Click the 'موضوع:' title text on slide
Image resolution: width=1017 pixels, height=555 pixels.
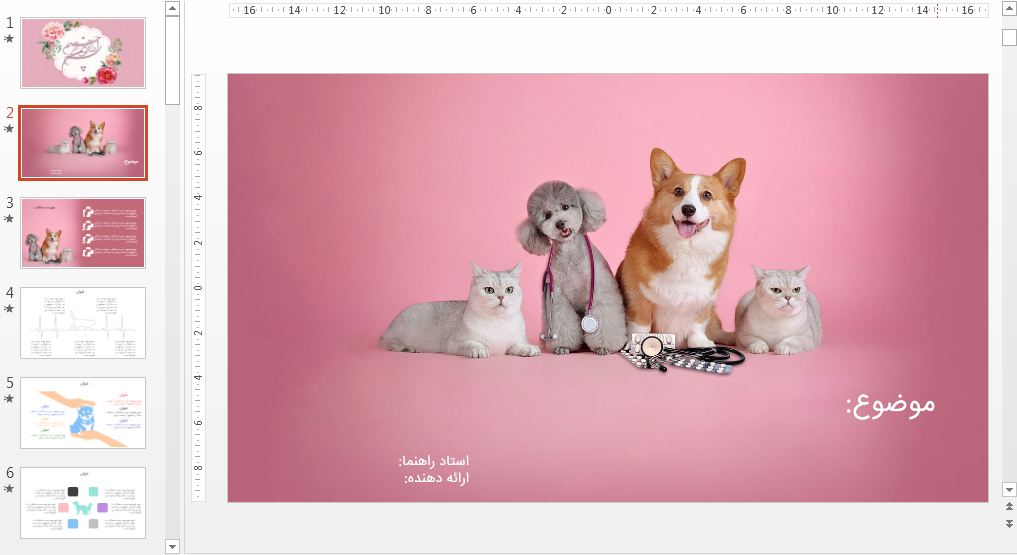(890, 404)
